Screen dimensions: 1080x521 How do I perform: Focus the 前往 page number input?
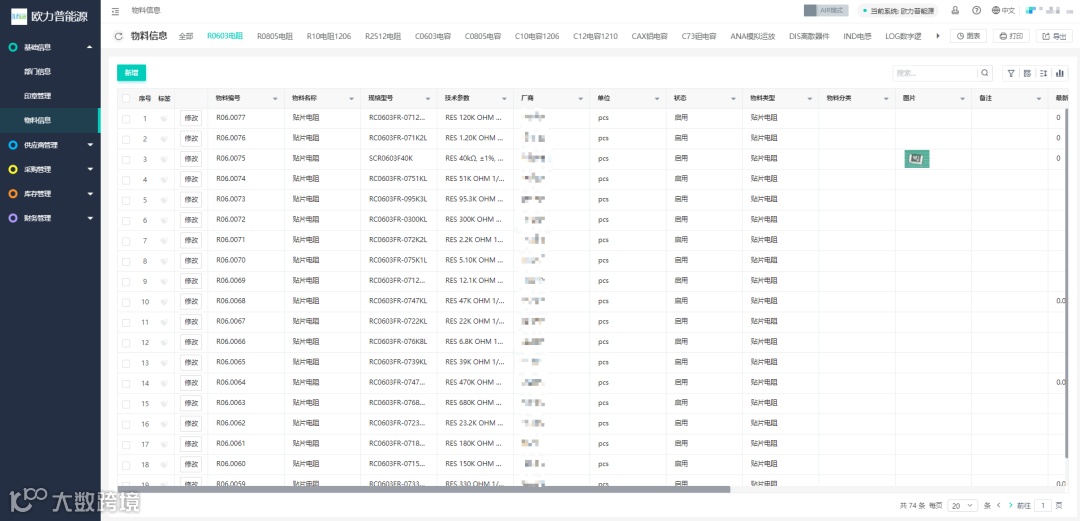tap(1043, 506)
